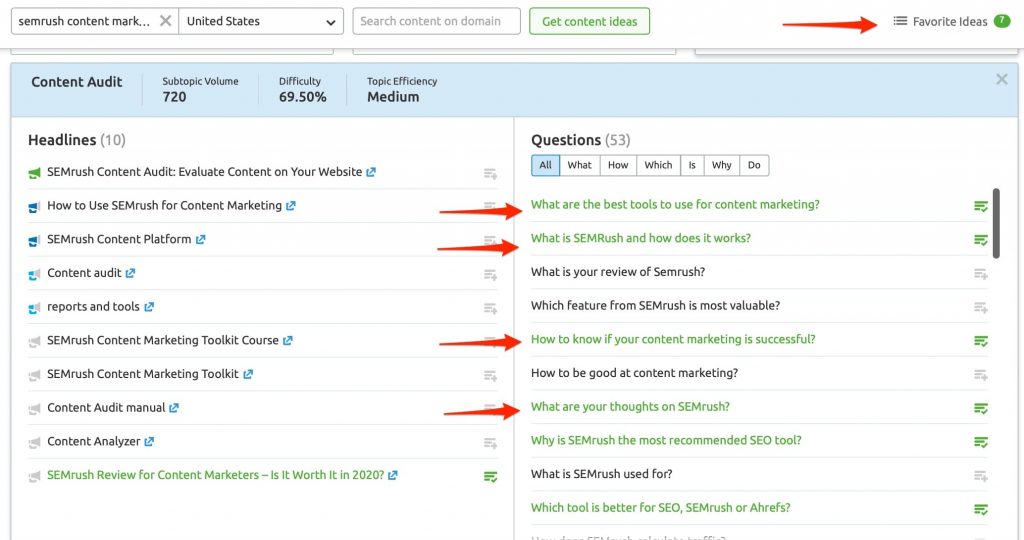Add Content Analyzer headline to favorites
The width and height of the screenshot is (1024, 540).
[490, 443]
